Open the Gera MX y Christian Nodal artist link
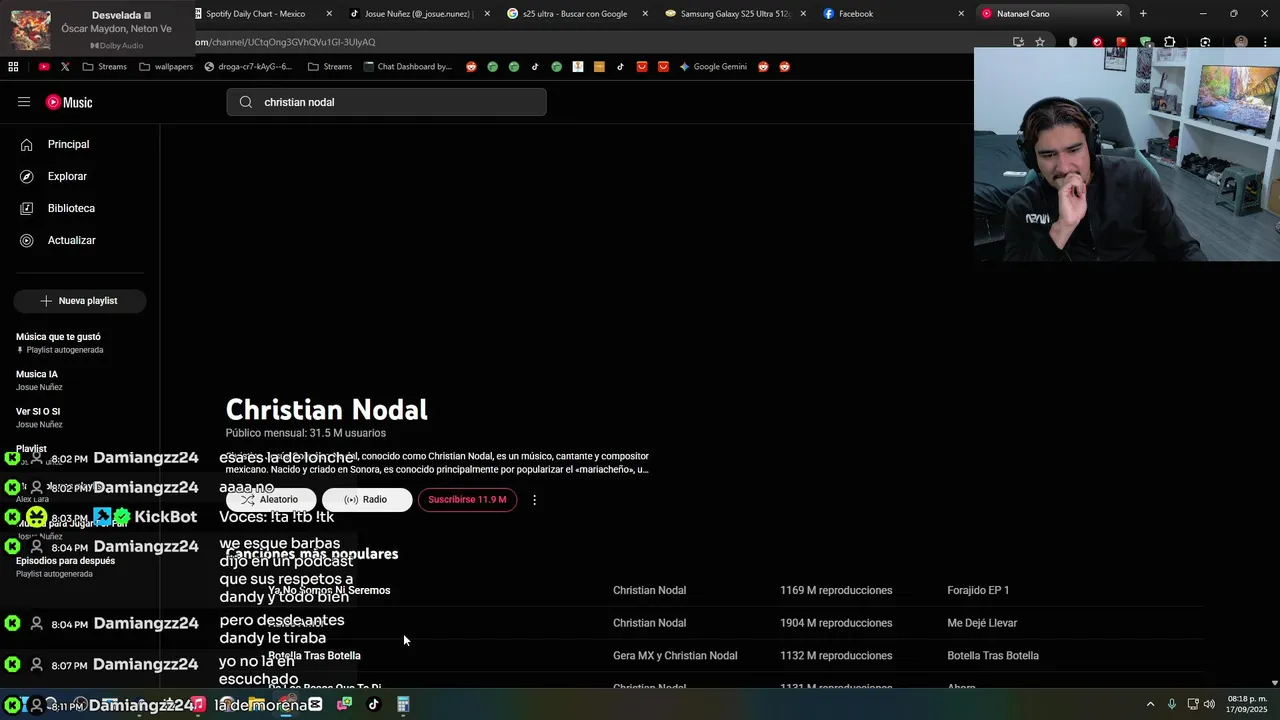 pyautogui.click(x=675, y=656)
